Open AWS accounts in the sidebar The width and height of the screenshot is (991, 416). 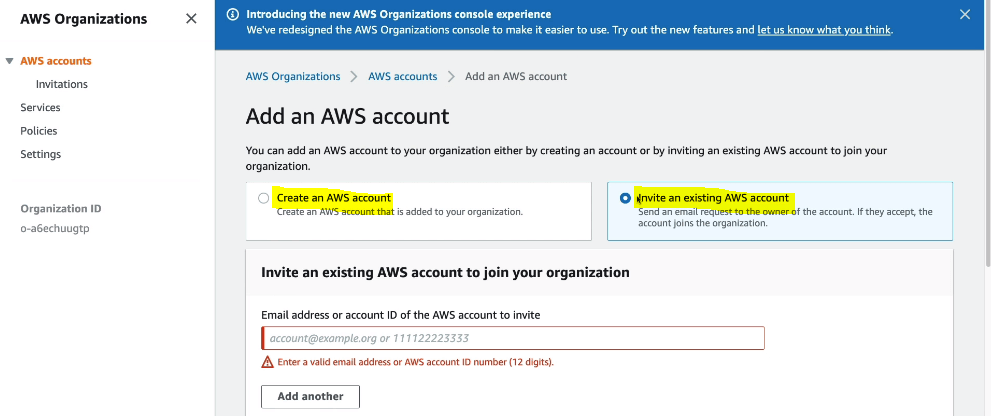tap(55, 61)
